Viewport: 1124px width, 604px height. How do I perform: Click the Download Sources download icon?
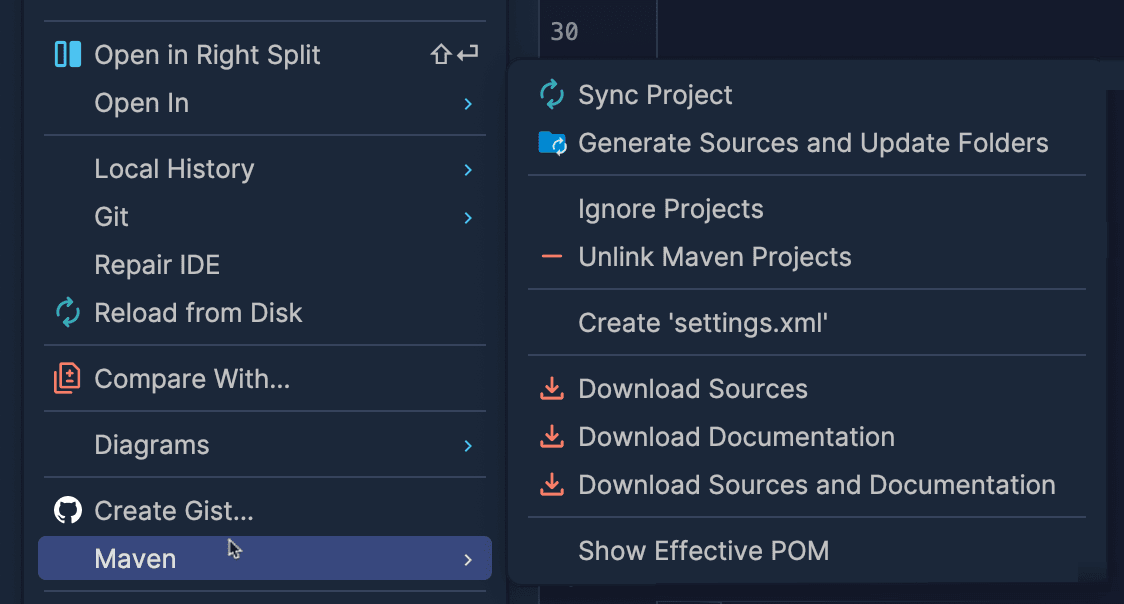[552, 388]
